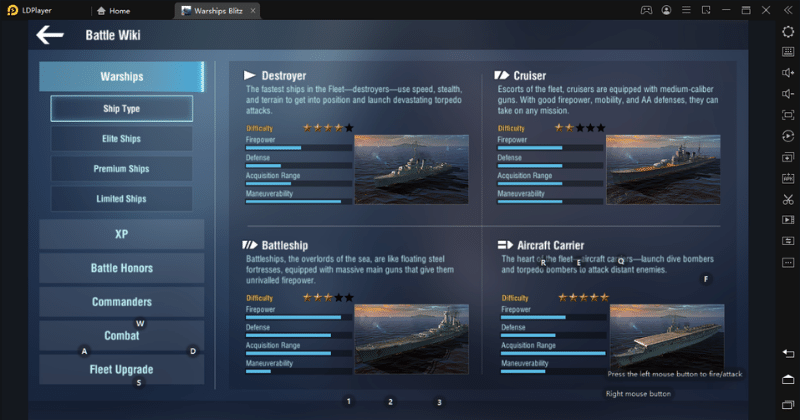Open Battle Honors category
Image resolution: width=800 pixels, height=420 pixels.
(x=121, y=268)
